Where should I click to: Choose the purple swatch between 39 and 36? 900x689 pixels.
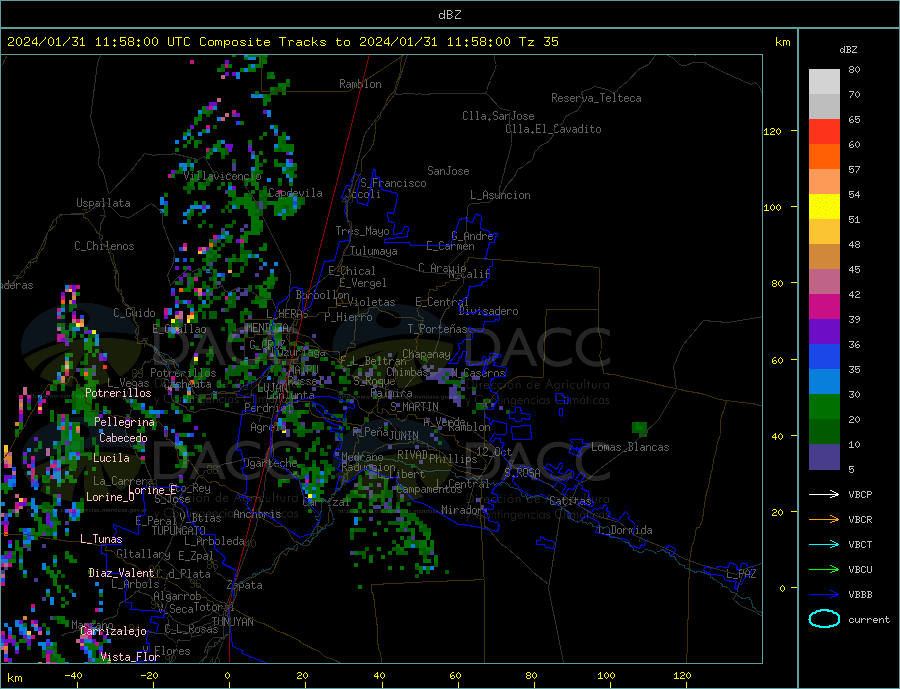click(824, 332)
